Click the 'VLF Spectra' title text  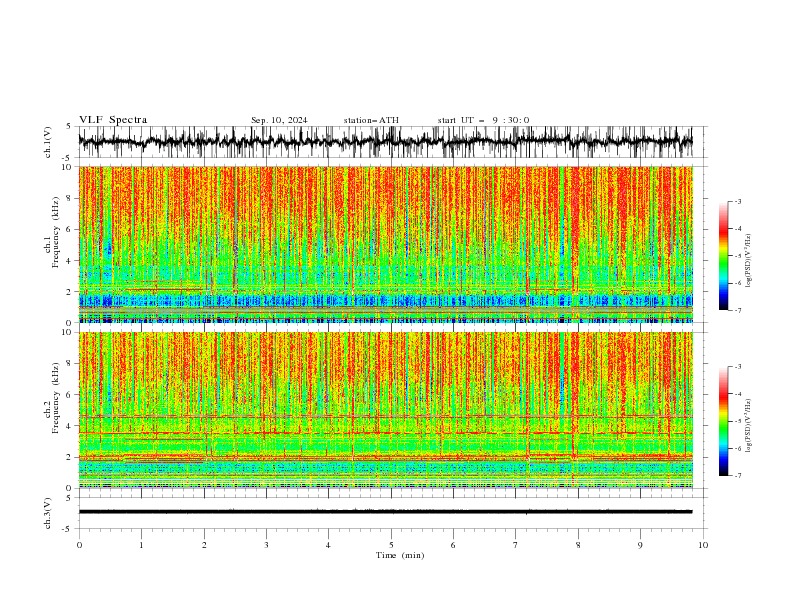pos(113,120)
